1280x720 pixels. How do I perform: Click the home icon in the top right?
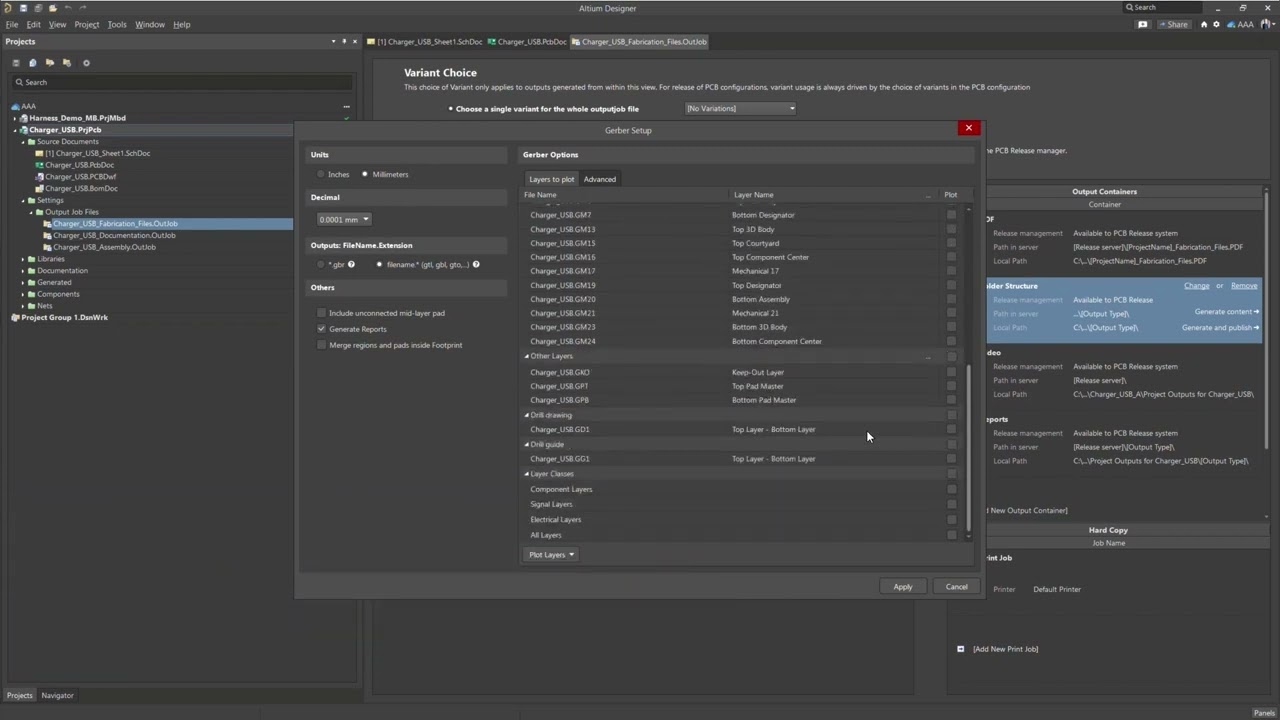(x=1204, y=24)
